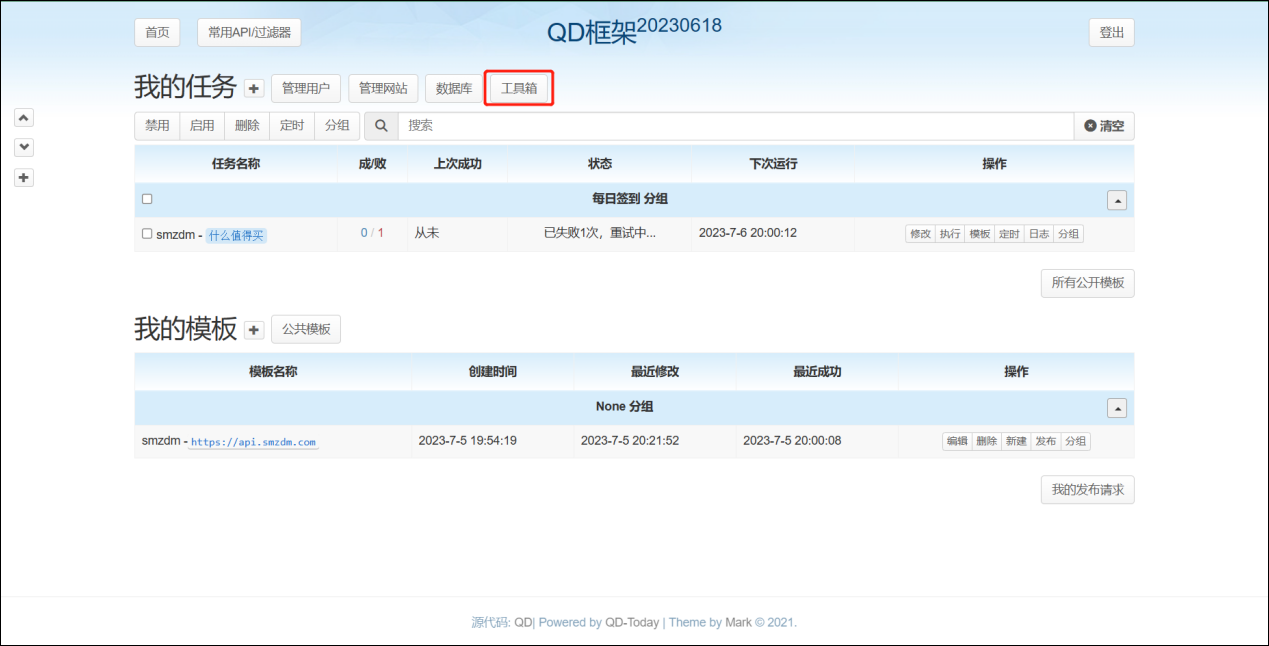Open the 工具箱 toolbox

click(x=519, y=88)
